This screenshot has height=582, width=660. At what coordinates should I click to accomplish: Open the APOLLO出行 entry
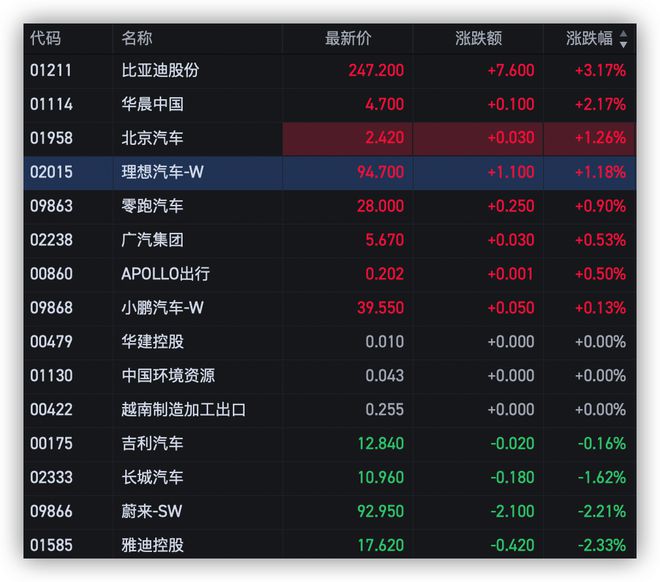point(330,274)
